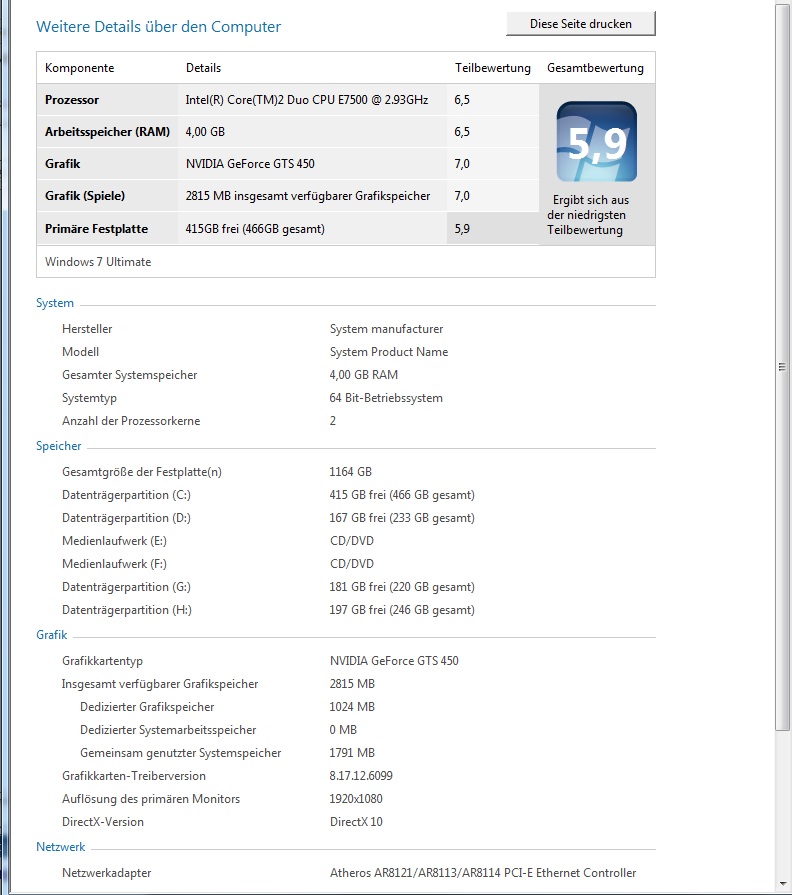Click the 'Medienlaufwerk (E:)' label

pos(114,541)
